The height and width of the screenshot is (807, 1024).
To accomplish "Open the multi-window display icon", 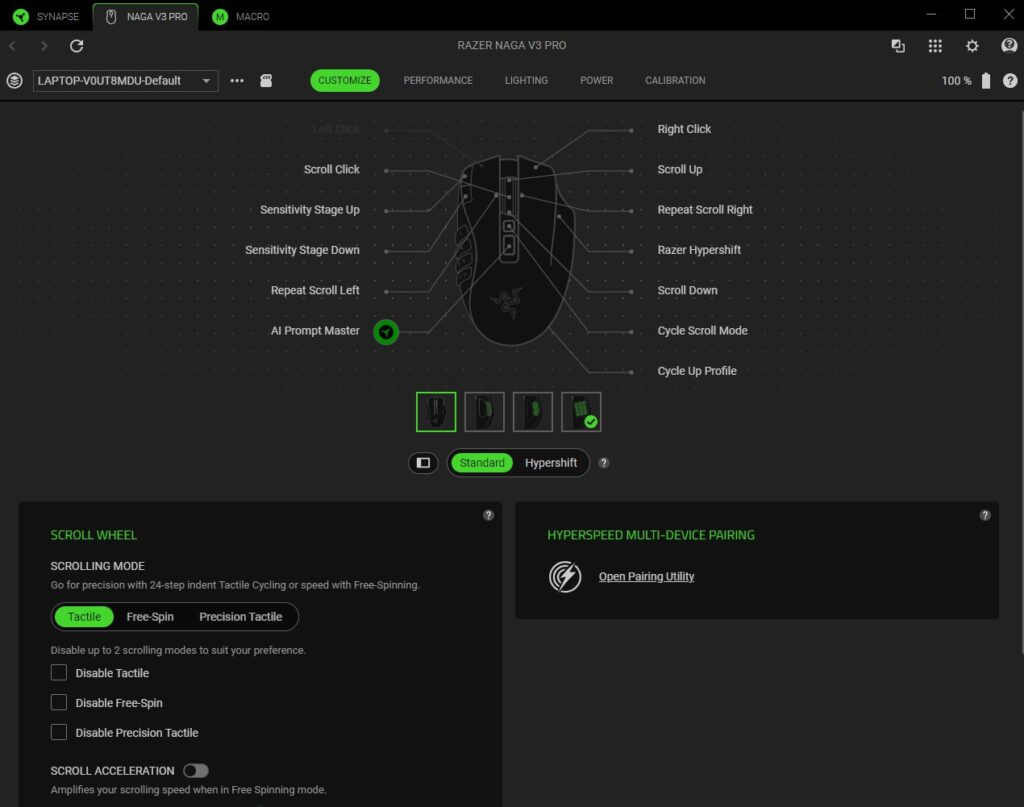I will click(x=898, y=46).
